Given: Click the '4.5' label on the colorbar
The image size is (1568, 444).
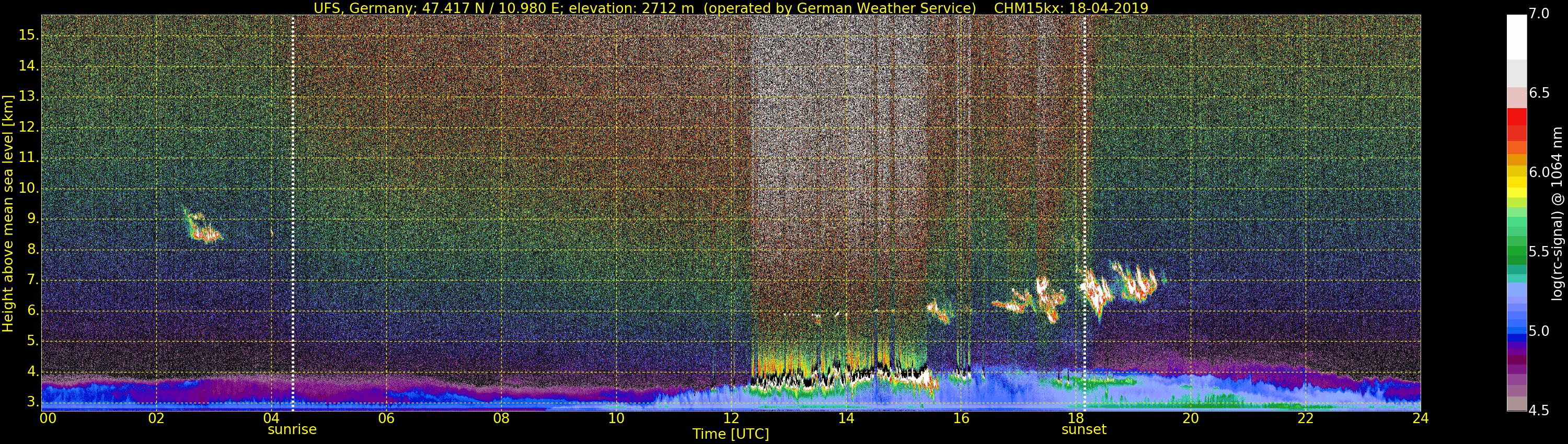Looking at the screenshot, I should pos(1539,411).
